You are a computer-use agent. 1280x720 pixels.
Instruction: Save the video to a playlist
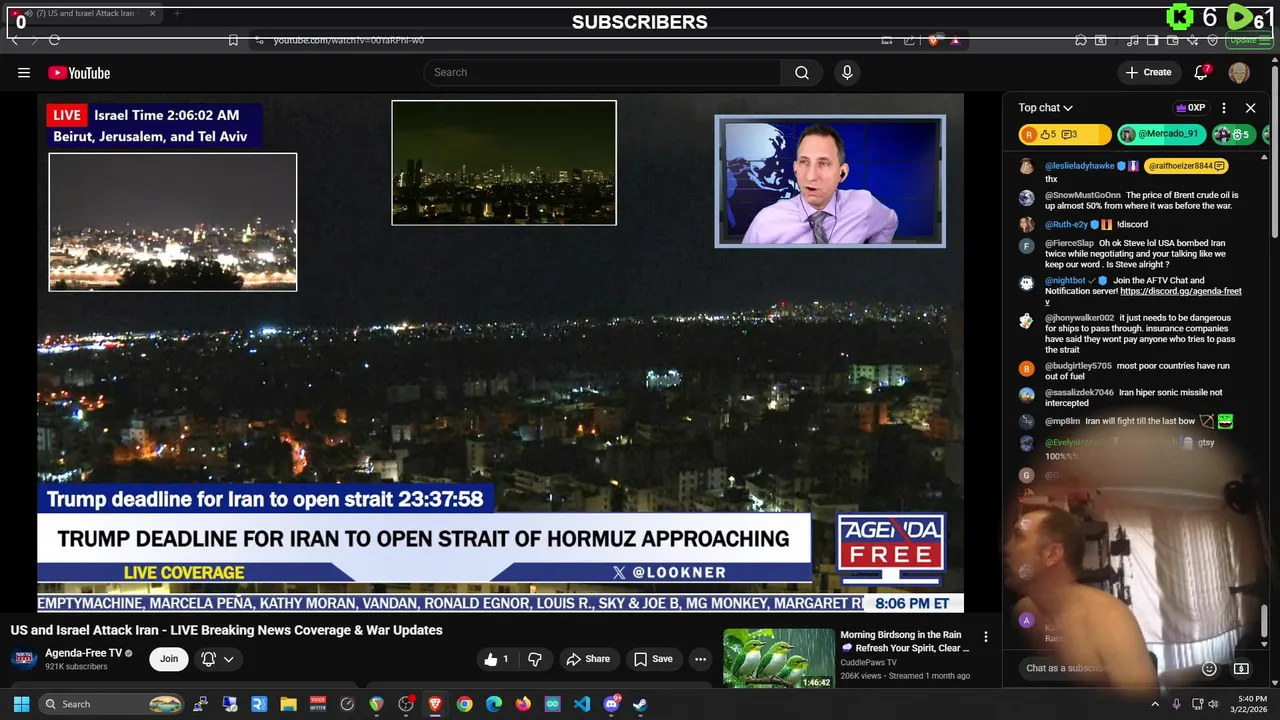click(652, 659)
